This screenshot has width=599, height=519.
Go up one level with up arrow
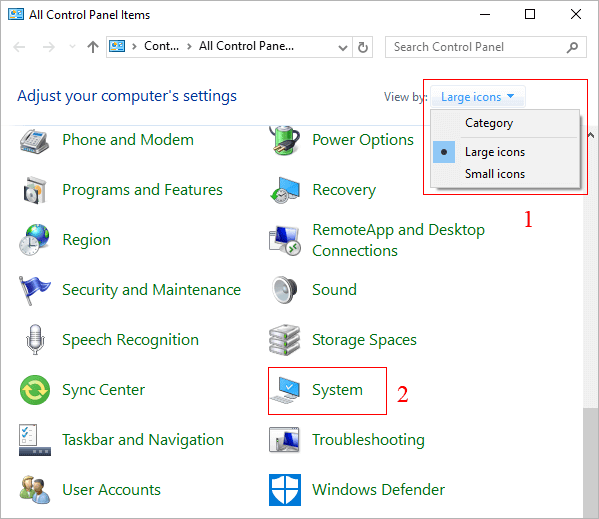[93, 47]
